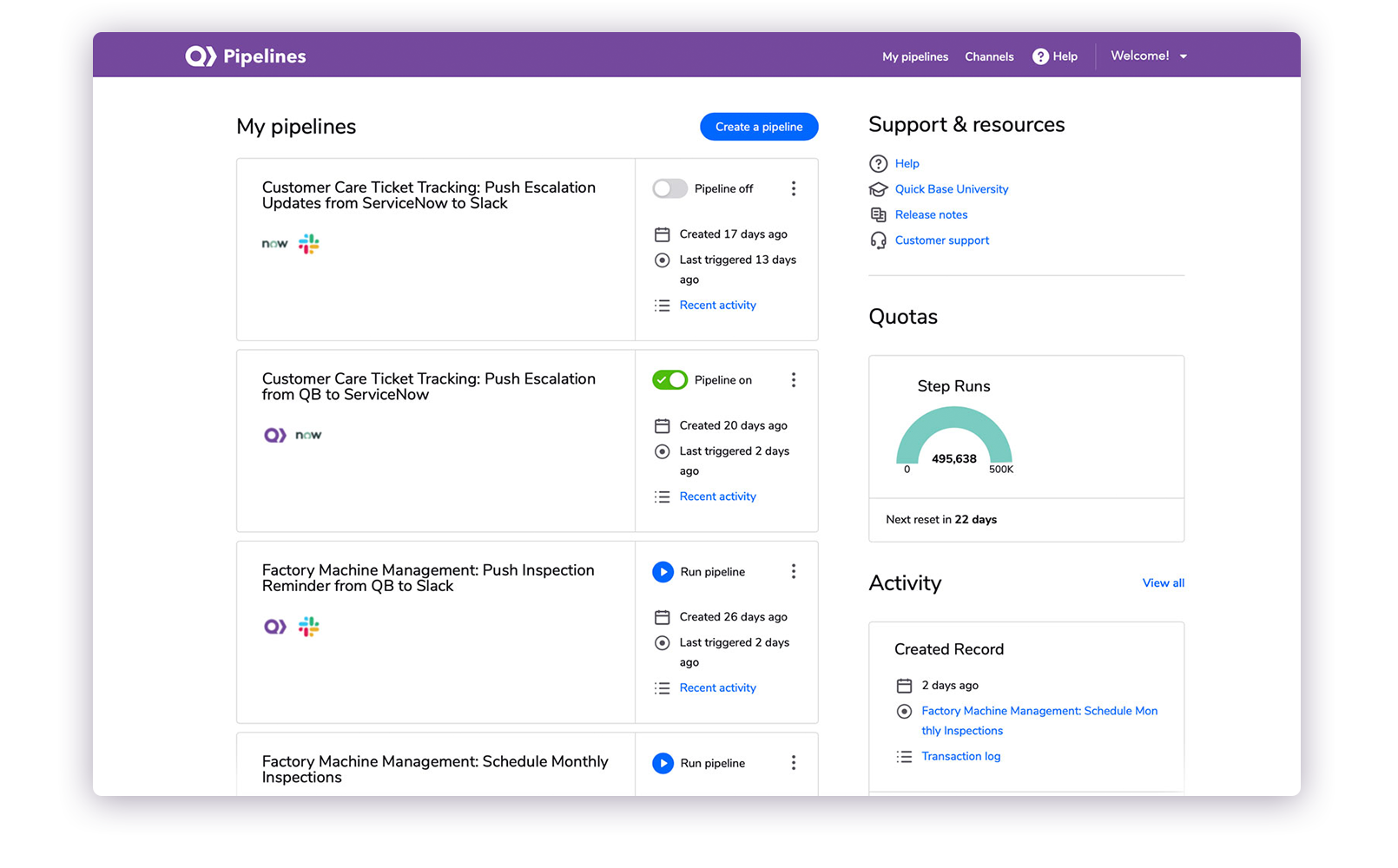
Task: Open pipeline titled Schedule Monthly Inspections
Action: point(435,769)
